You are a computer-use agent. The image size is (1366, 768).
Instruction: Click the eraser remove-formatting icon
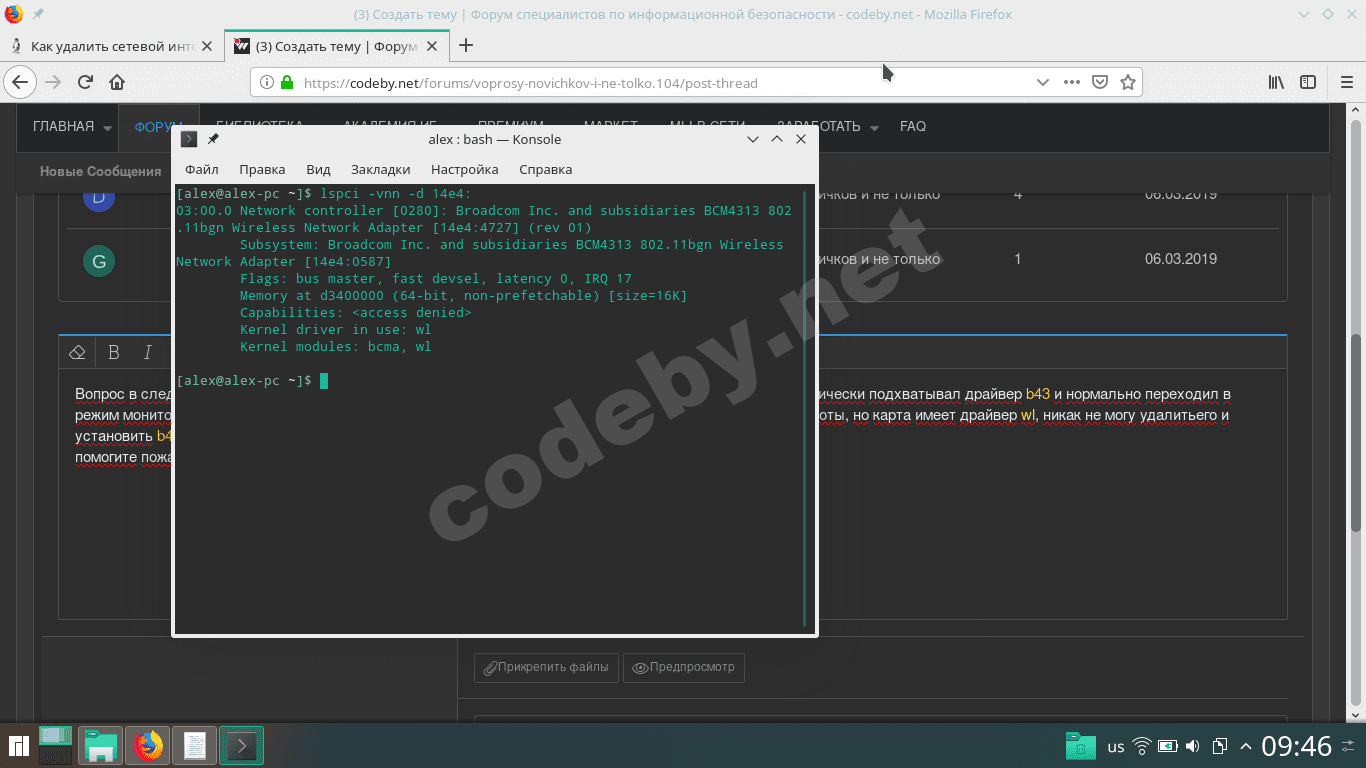(77, 352)
